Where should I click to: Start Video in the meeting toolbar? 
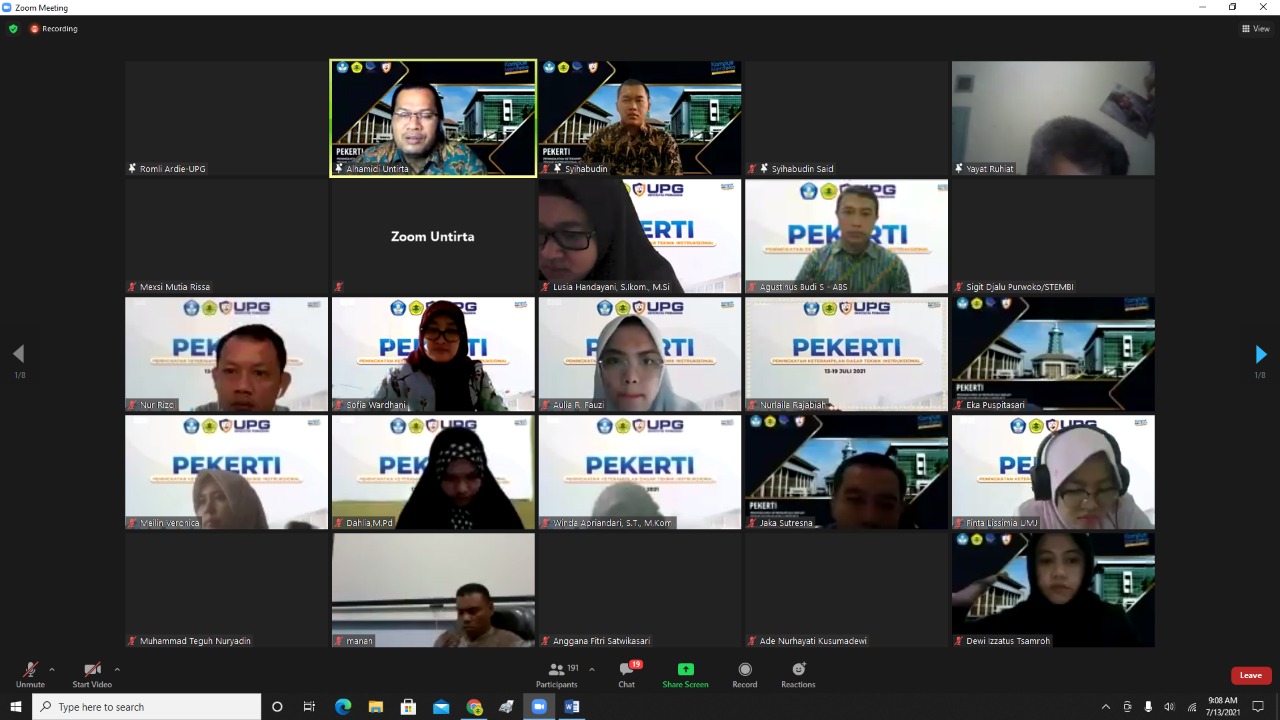[x=92, y=675]
